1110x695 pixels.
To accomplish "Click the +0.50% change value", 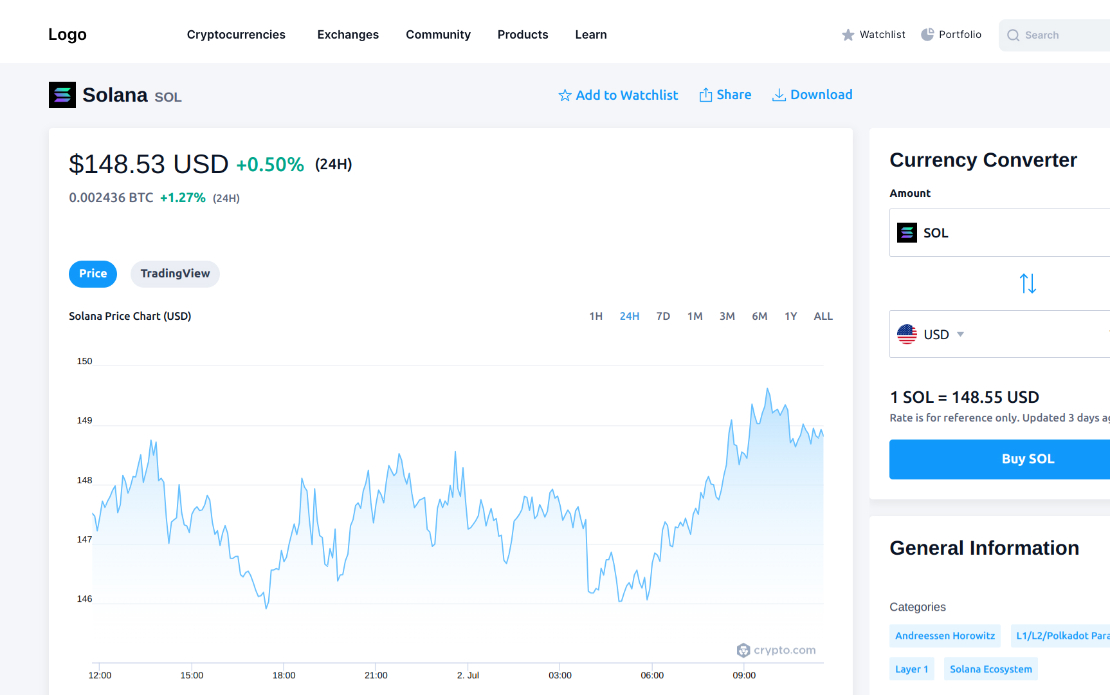I will click(270, 165).
